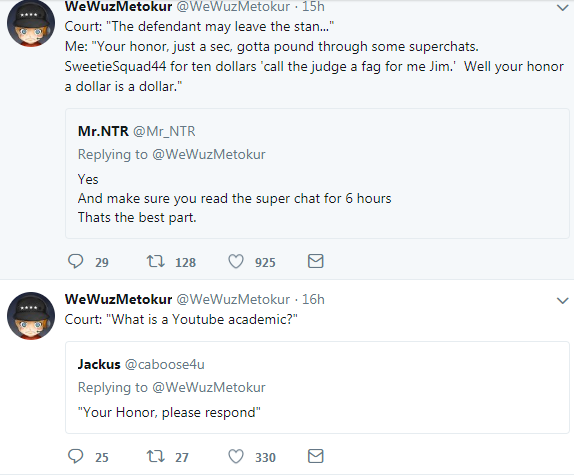Click @WeWuzMetokur in Mr.NTR's reply line
The image size is (574, 476).
209,155
